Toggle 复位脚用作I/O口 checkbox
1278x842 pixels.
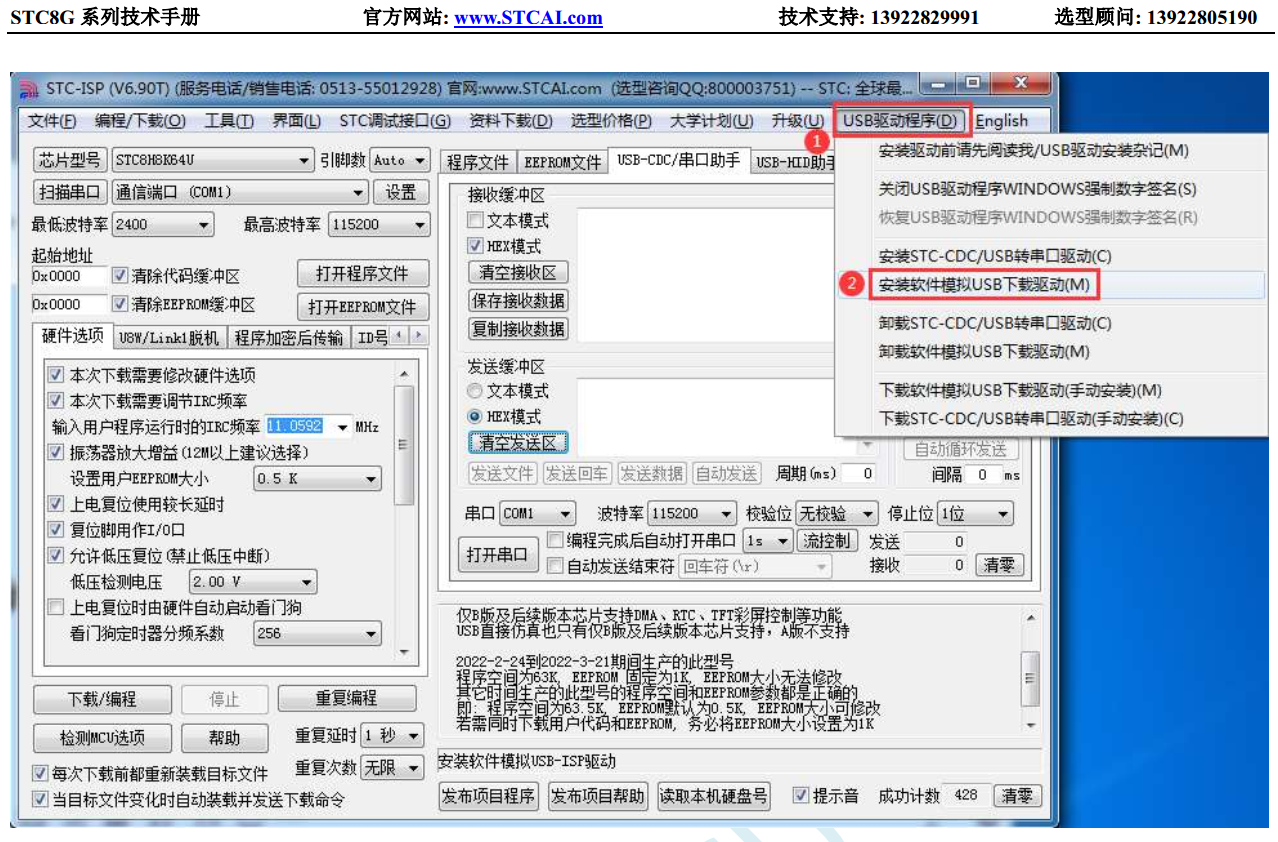pyautogui.click(x=56, y=530)
